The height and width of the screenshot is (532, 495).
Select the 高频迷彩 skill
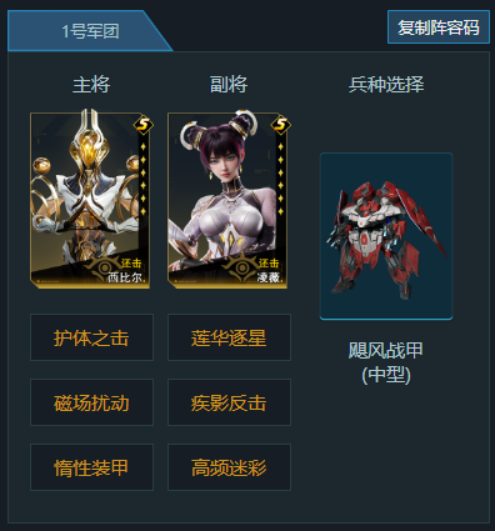(x=229, y=467)
